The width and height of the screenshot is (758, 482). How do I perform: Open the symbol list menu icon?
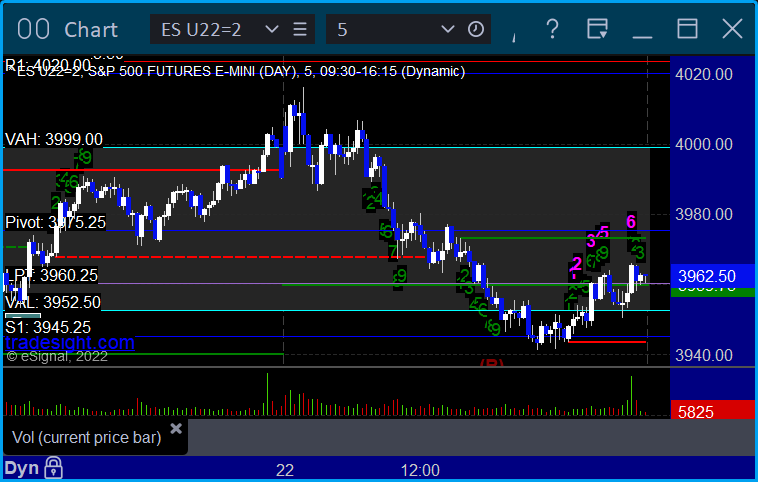[x=300, y=29]
